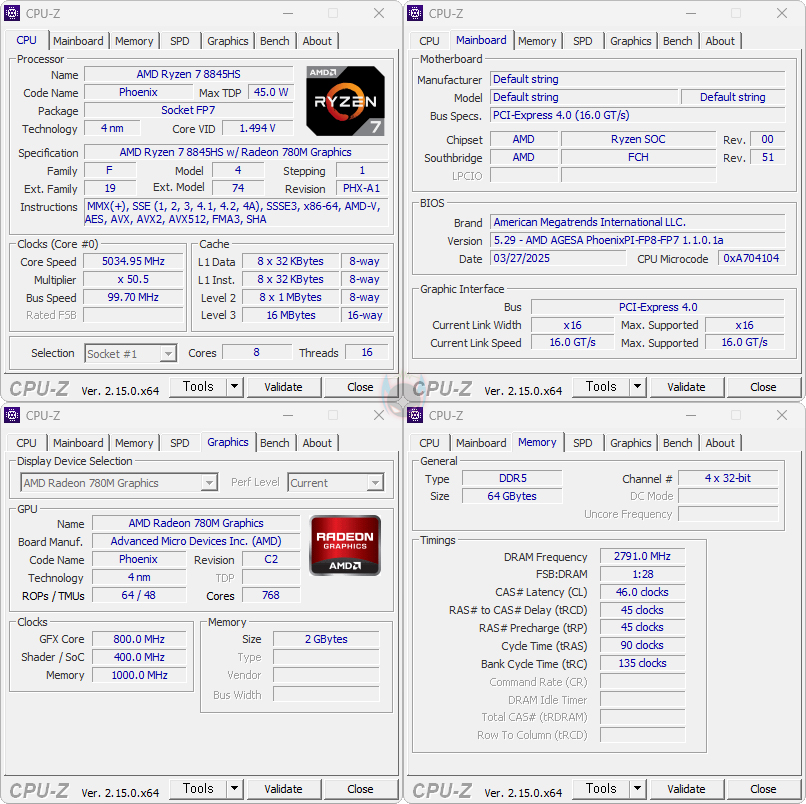Click CPU-Z app icon in top-left window title bar
806x804 pixels.
[x=12, y=13]
